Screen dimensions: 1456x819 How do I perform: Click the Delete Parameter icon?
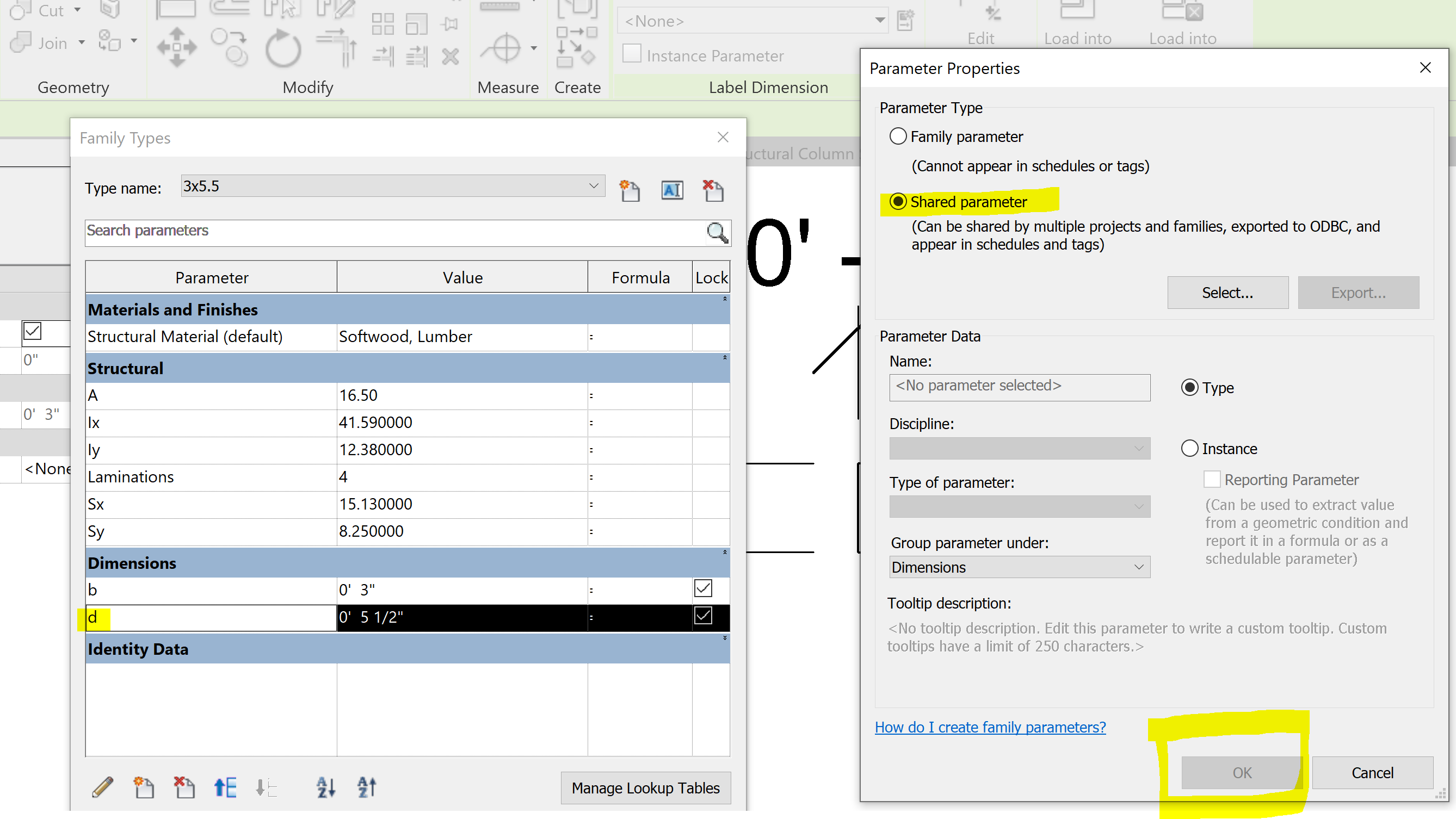click(184, 787)
